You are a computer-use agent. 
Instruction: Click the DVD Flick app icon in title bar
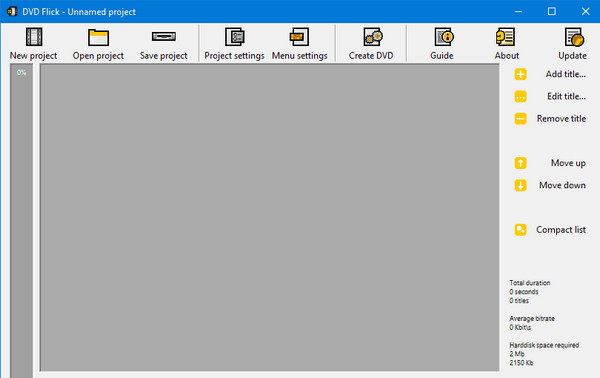[x=12, y=11]
